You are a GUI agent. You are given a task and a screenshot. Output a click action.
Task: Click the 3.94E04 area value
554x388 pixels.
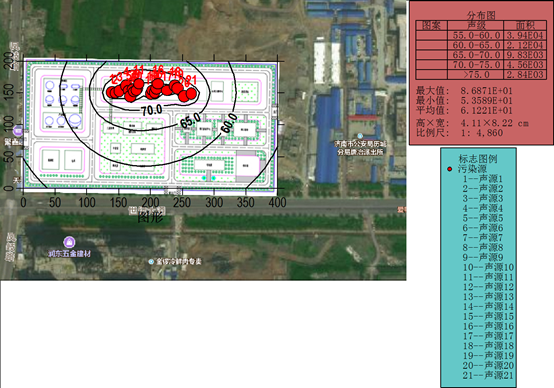point(525,35)
